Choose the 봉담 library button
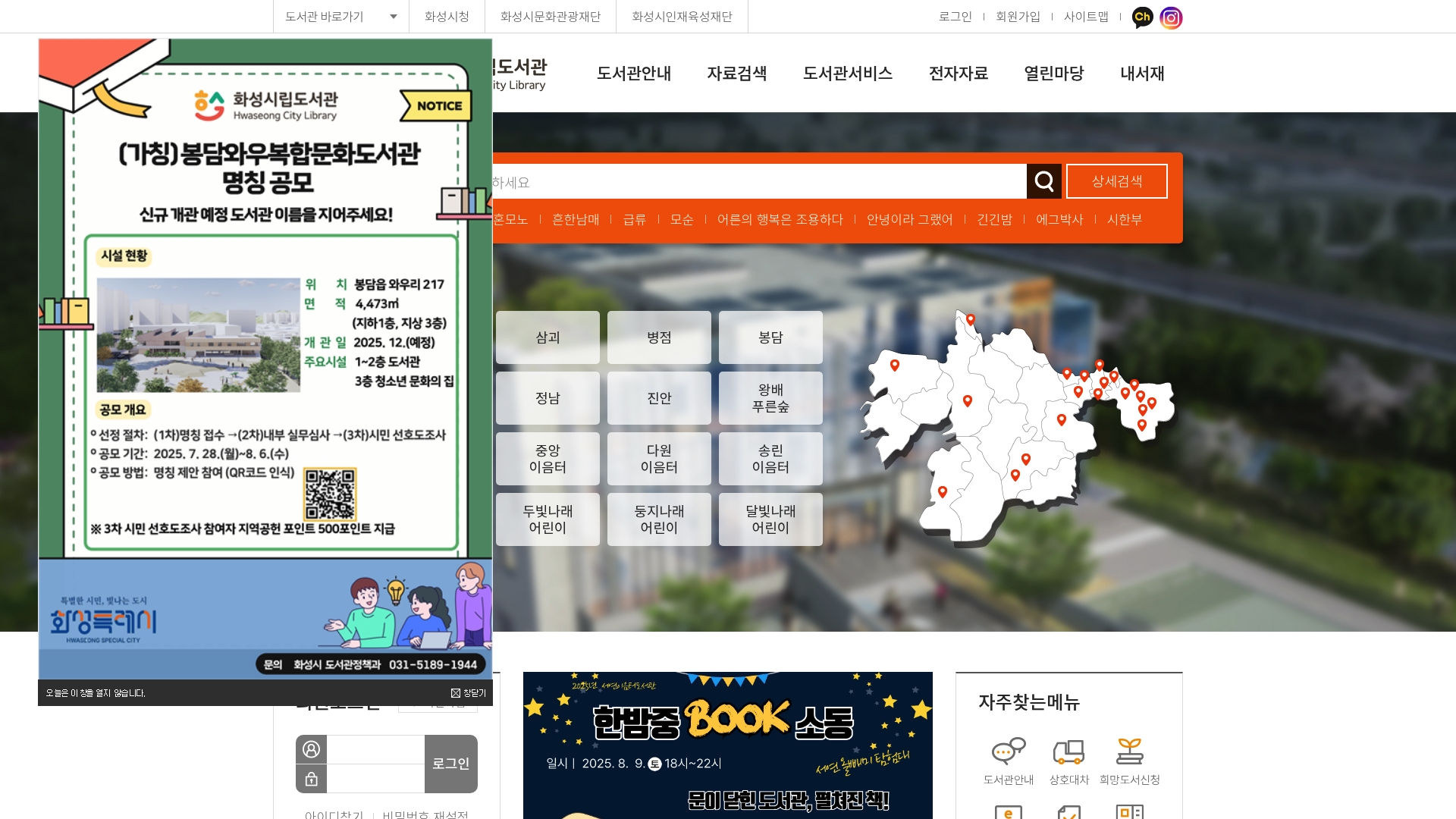 [770, 337]
